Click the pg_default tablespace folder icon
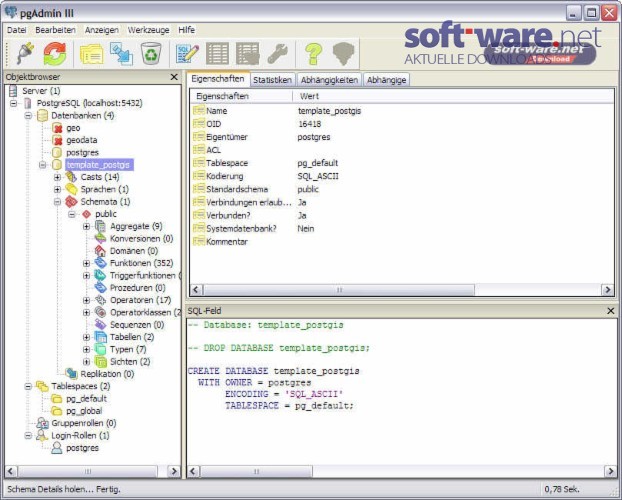Screen dimensions: 622x500 pyautogui.click(x=57, y=398)
